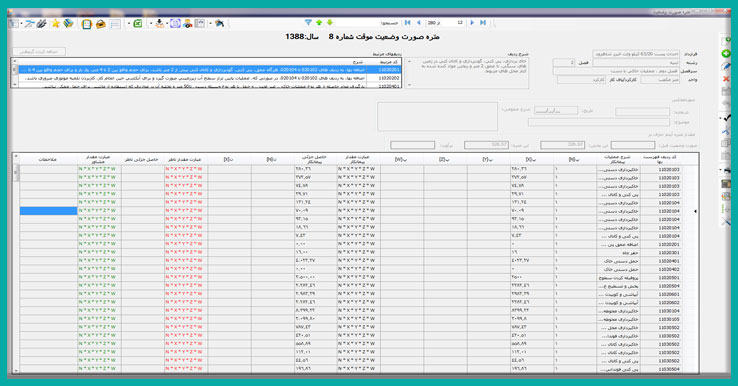Click the red X delete icon in sidebar
Image resolution: width=738 pixels, height=386 pixels.
[726, 79]
